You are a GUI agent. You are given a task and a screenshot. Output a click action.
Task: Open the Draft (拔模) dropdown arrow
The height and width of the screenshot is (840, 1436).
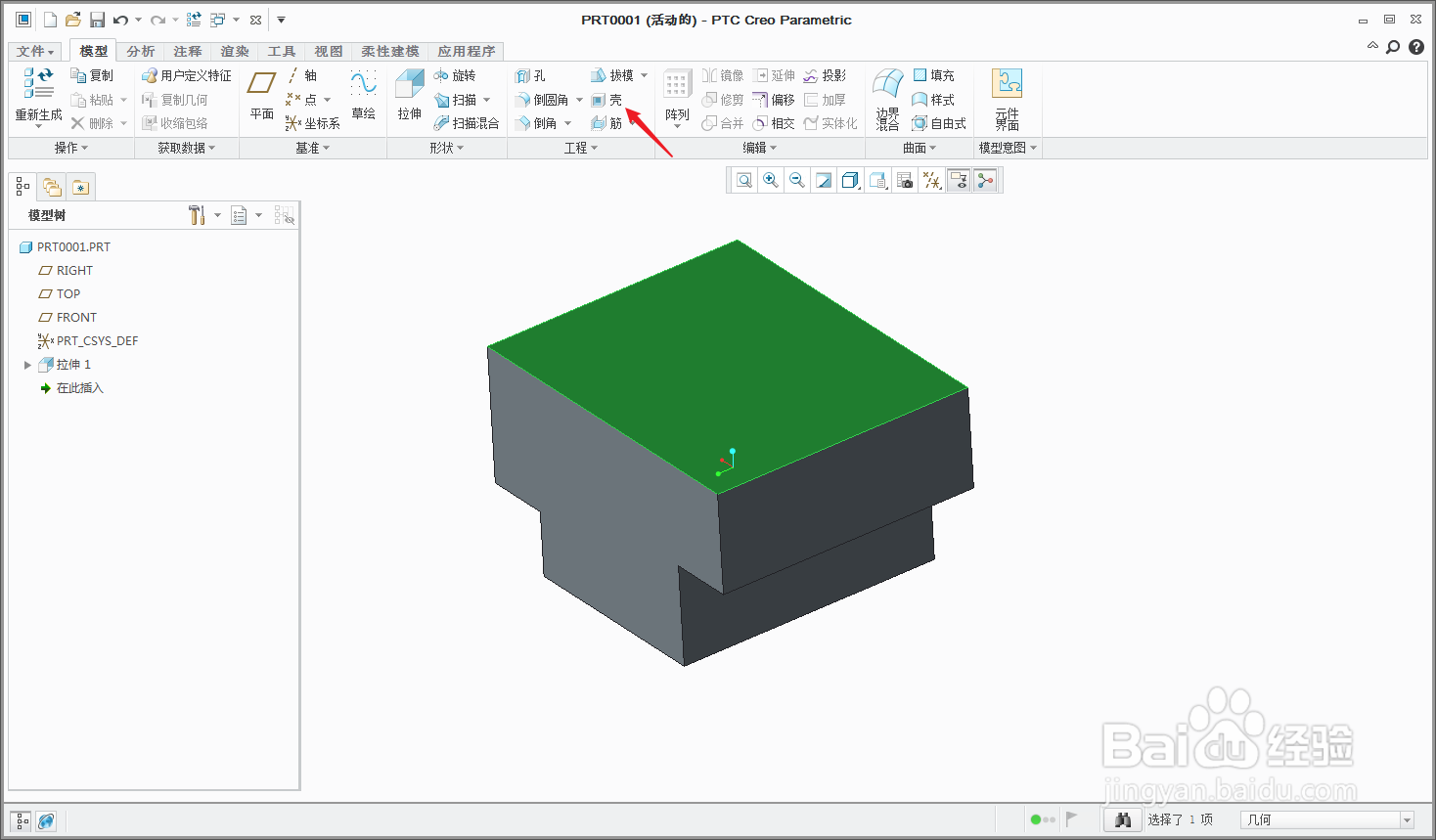coord(645,75)
